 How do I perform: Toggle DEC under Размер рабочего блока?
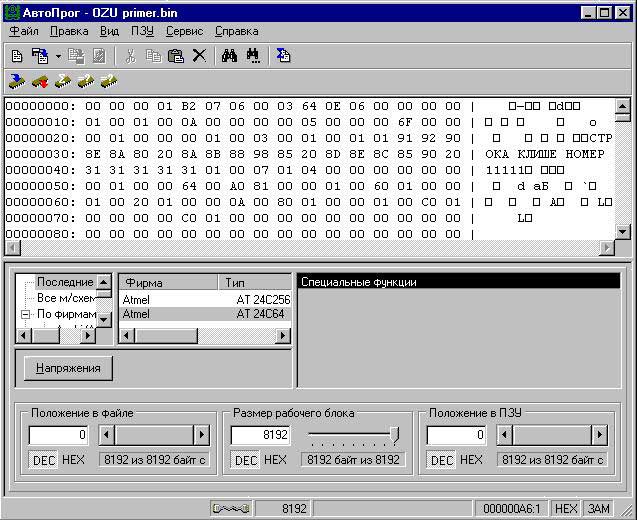[246, 460]
